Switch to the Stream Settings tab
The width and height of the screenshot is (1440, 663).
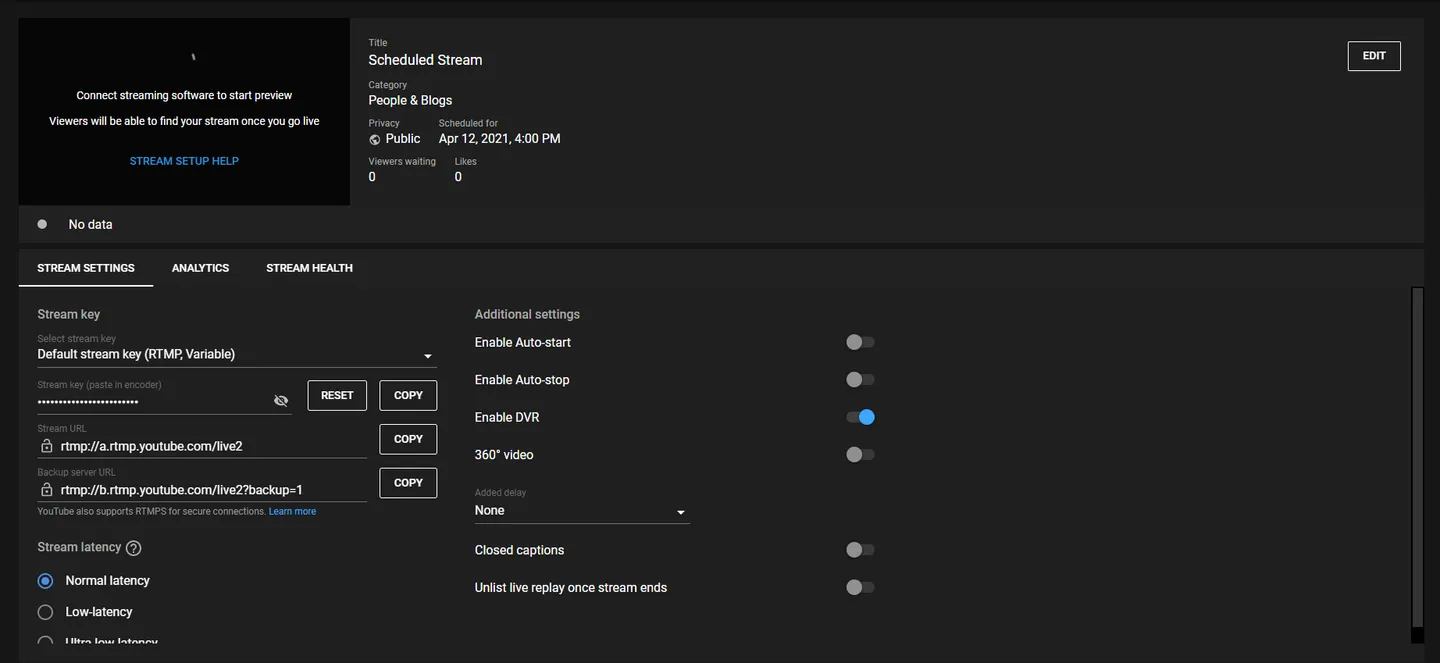[x=86, y=268]
